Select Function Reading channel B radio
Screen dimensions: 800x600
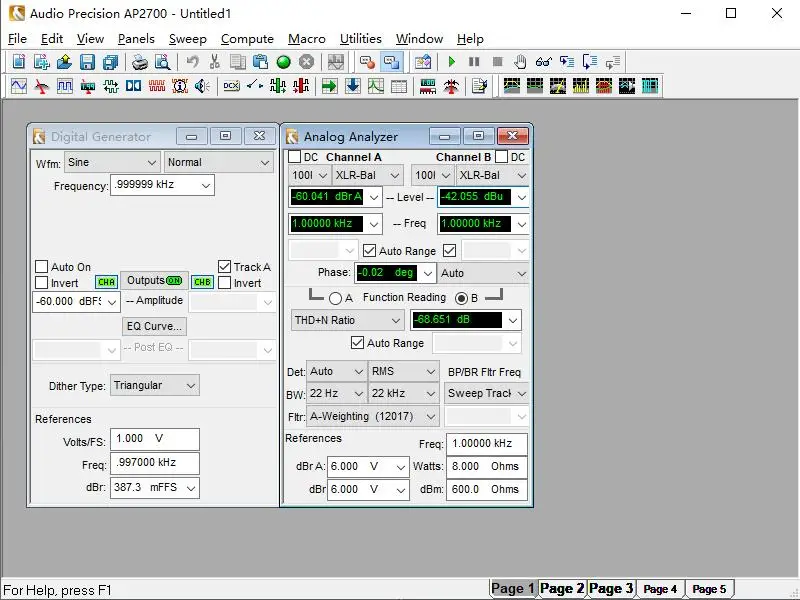click(x=461, y=298)
